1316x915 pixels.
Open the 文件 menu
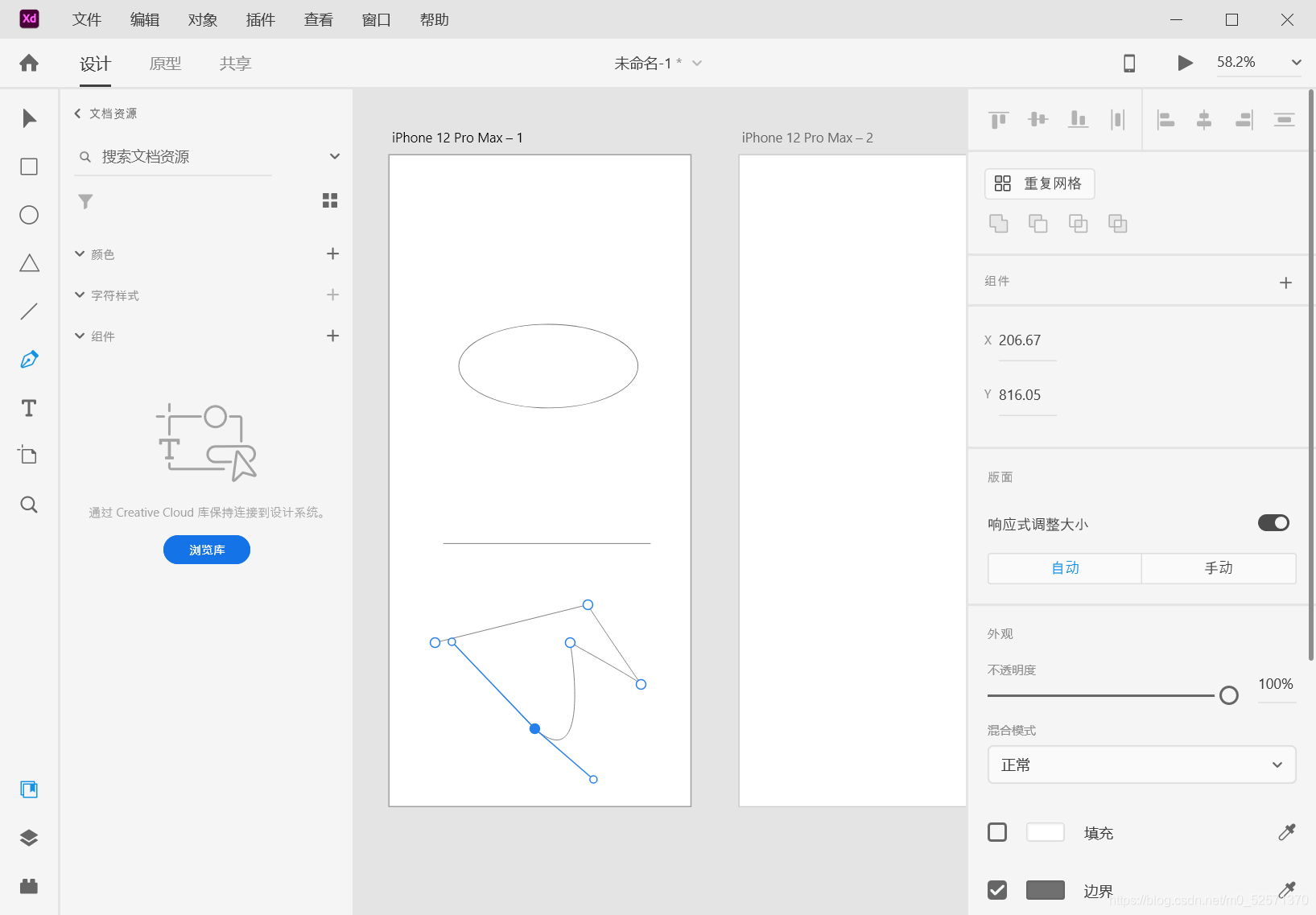[86, 19]
